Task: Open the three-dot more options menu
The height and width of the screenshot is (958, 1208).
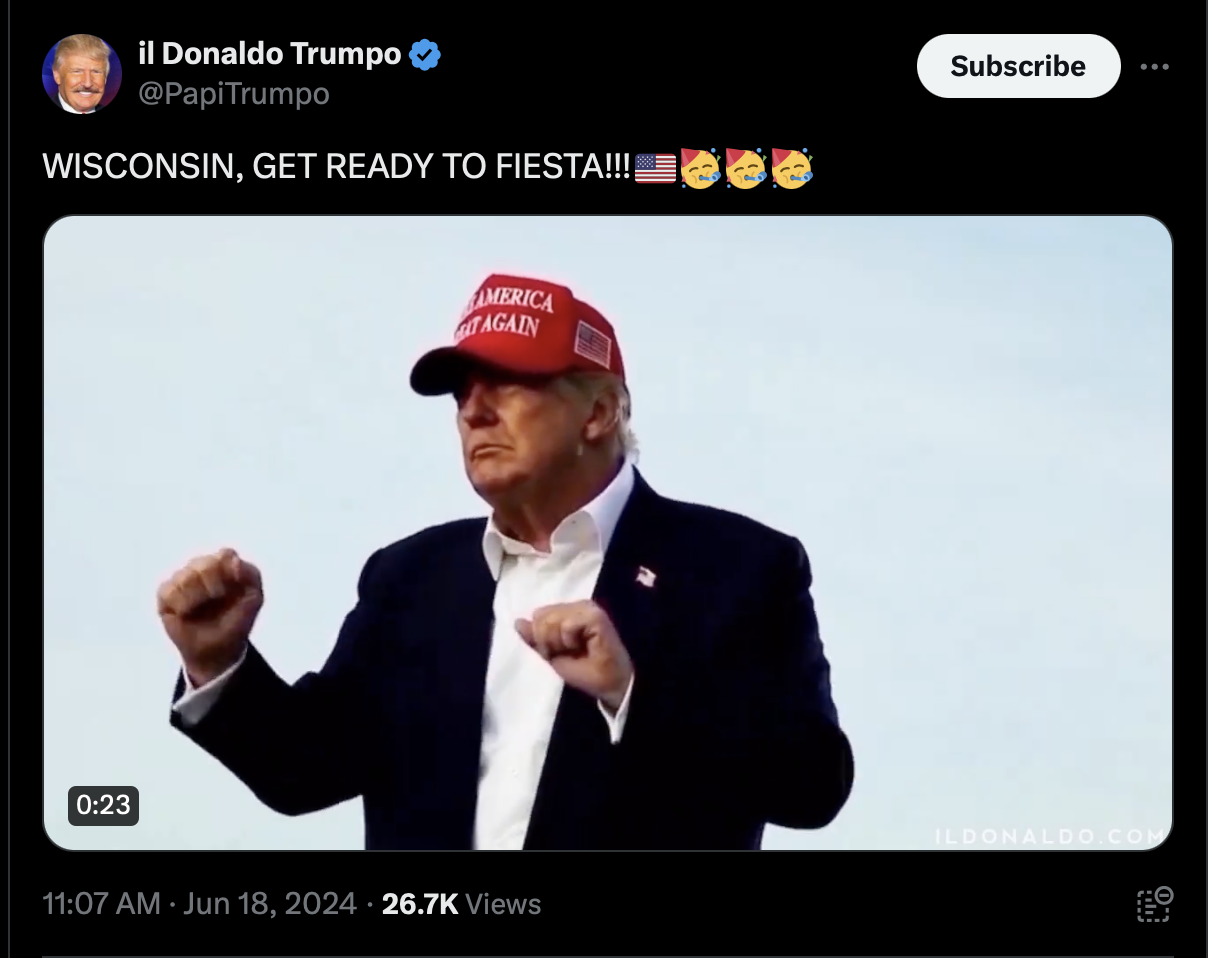Action: coord(1154,67)
